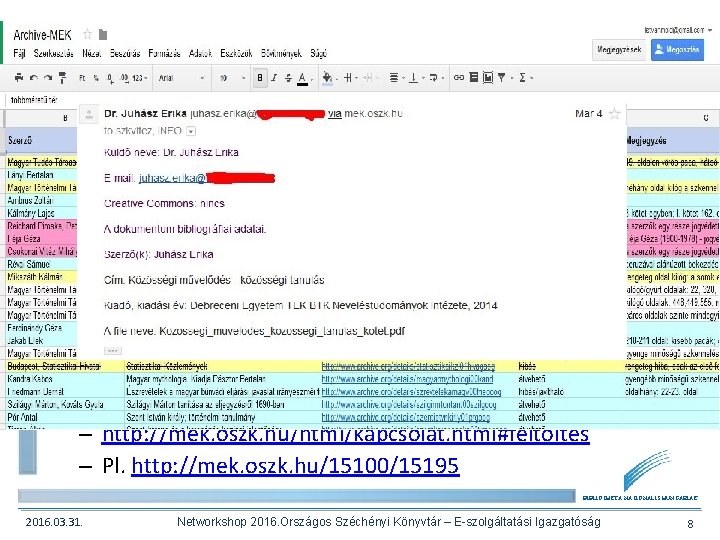Format the cell as percent
720x540 pixels.
click(x=96, y=78)
